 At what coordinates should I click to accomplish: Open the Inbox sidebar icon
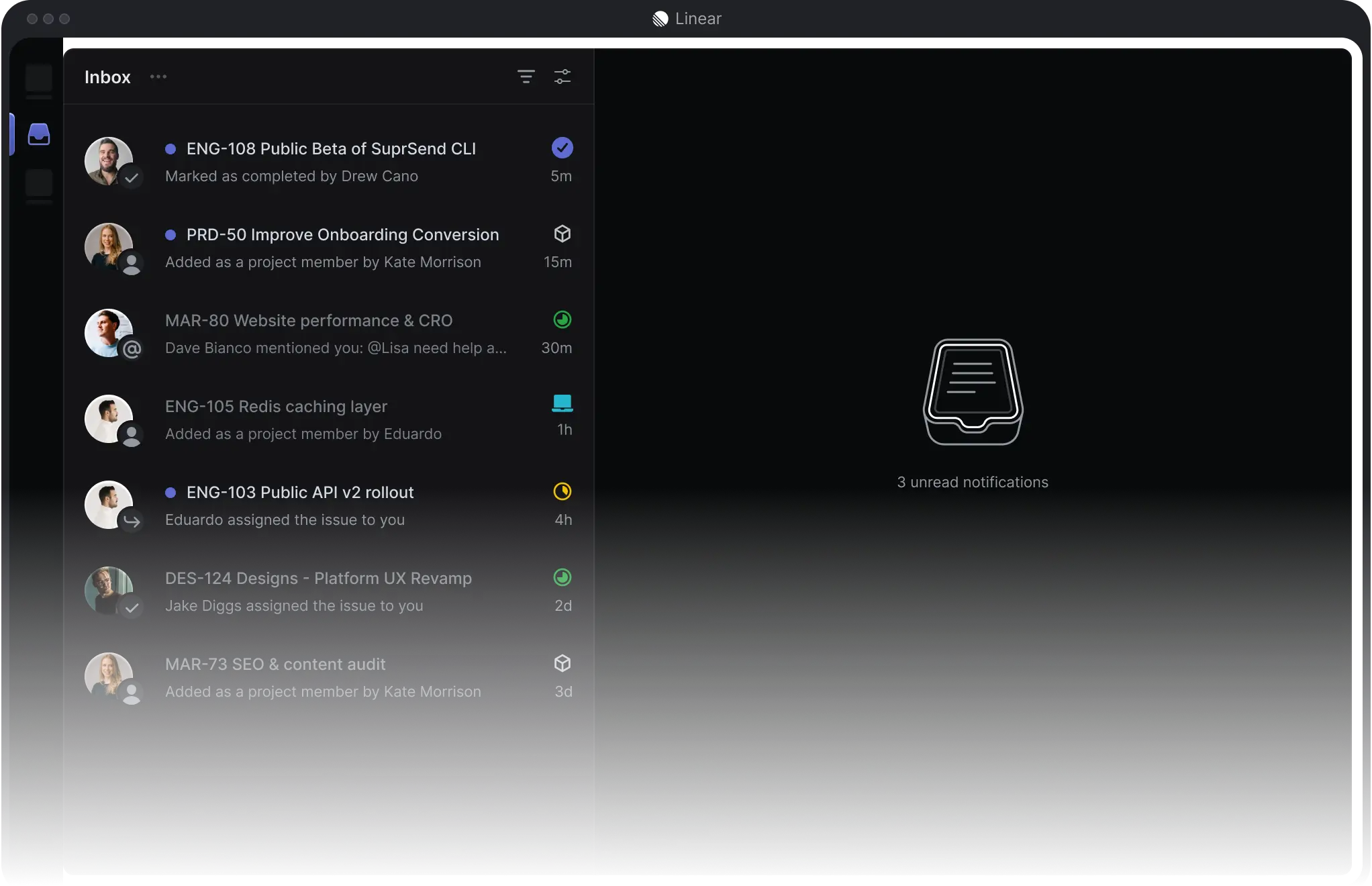[x=39, y=134]
